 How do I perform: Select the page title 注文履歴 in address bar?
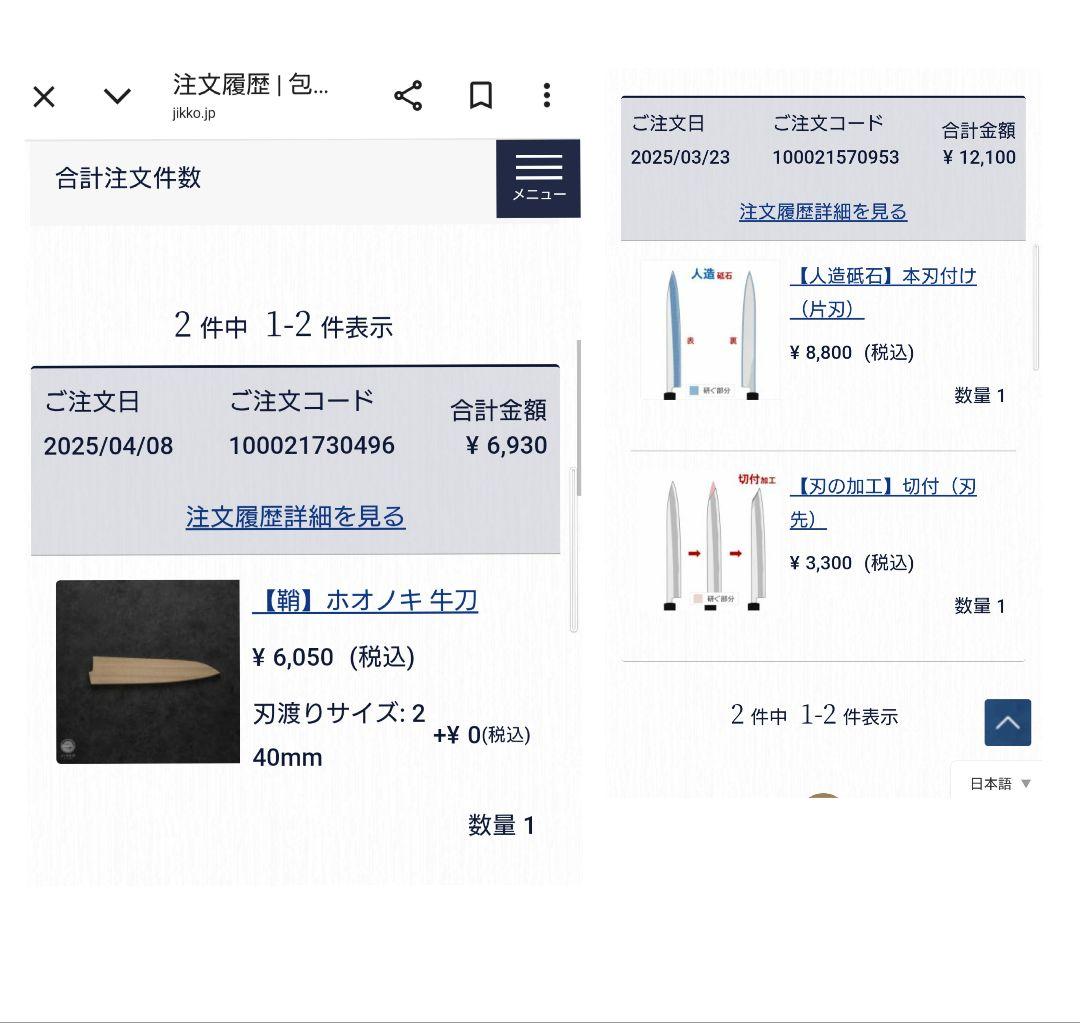point(221,85)
